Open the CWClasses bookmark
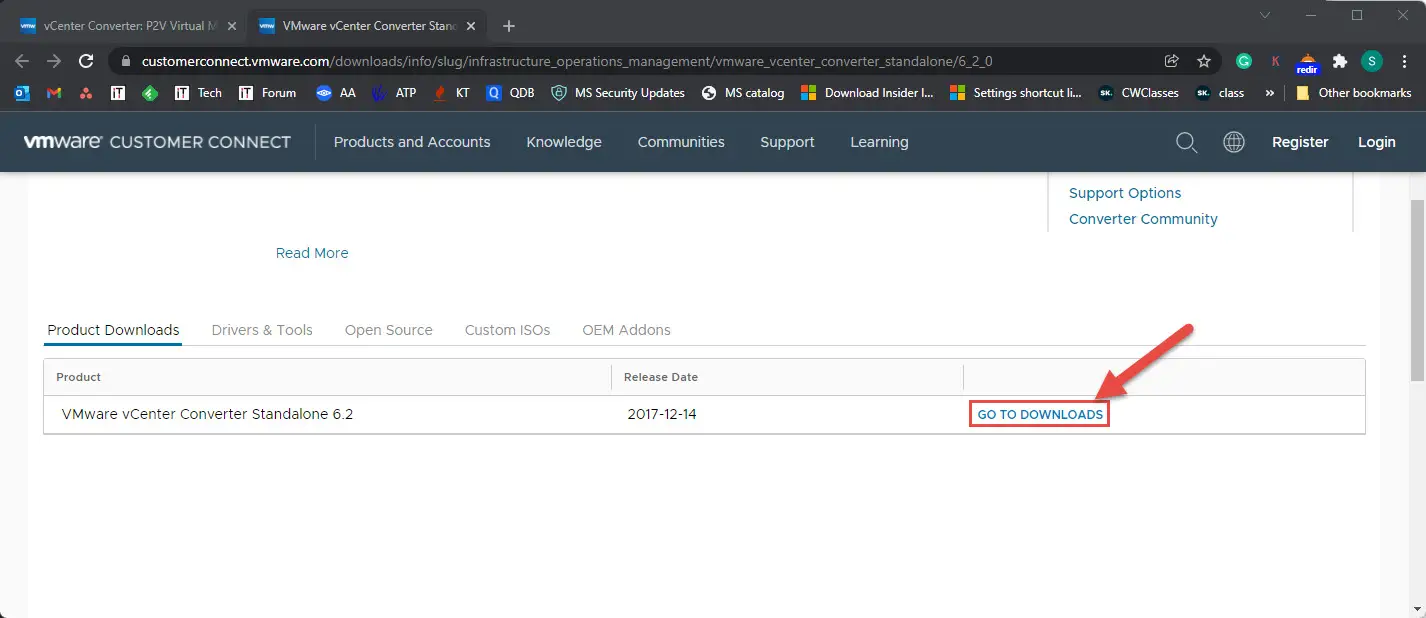Viewport: 1426px width, 618px height. [x=1138, y=93]
